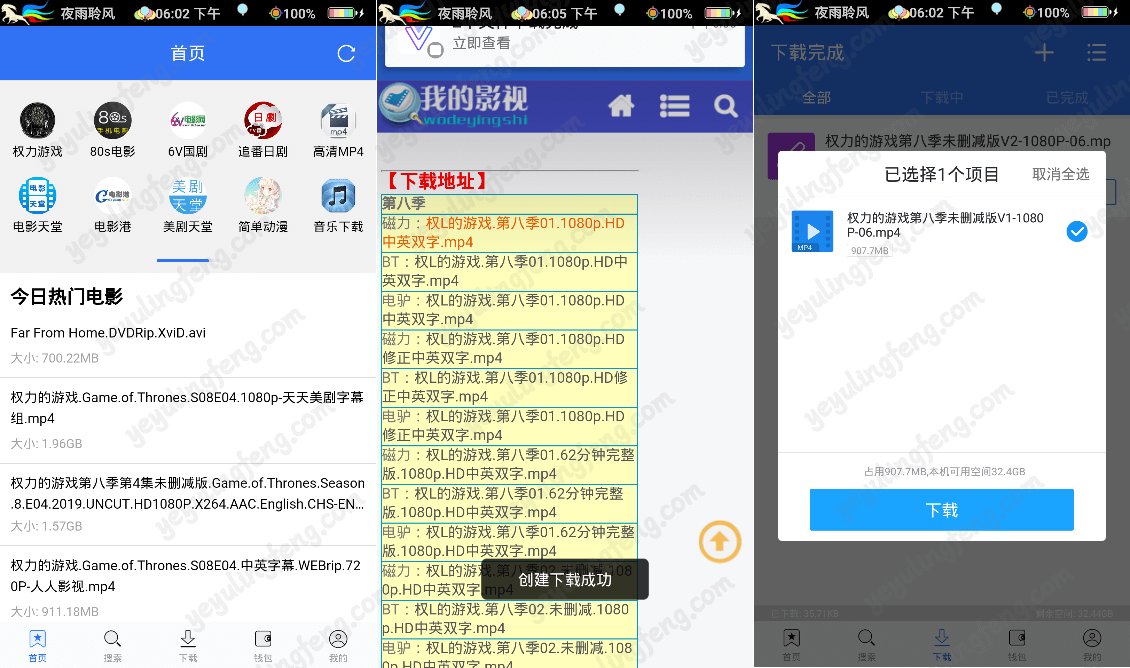Click the 立即查看 banner link
This screenshot has width=1130, height=668.
(x=481, y=43)
